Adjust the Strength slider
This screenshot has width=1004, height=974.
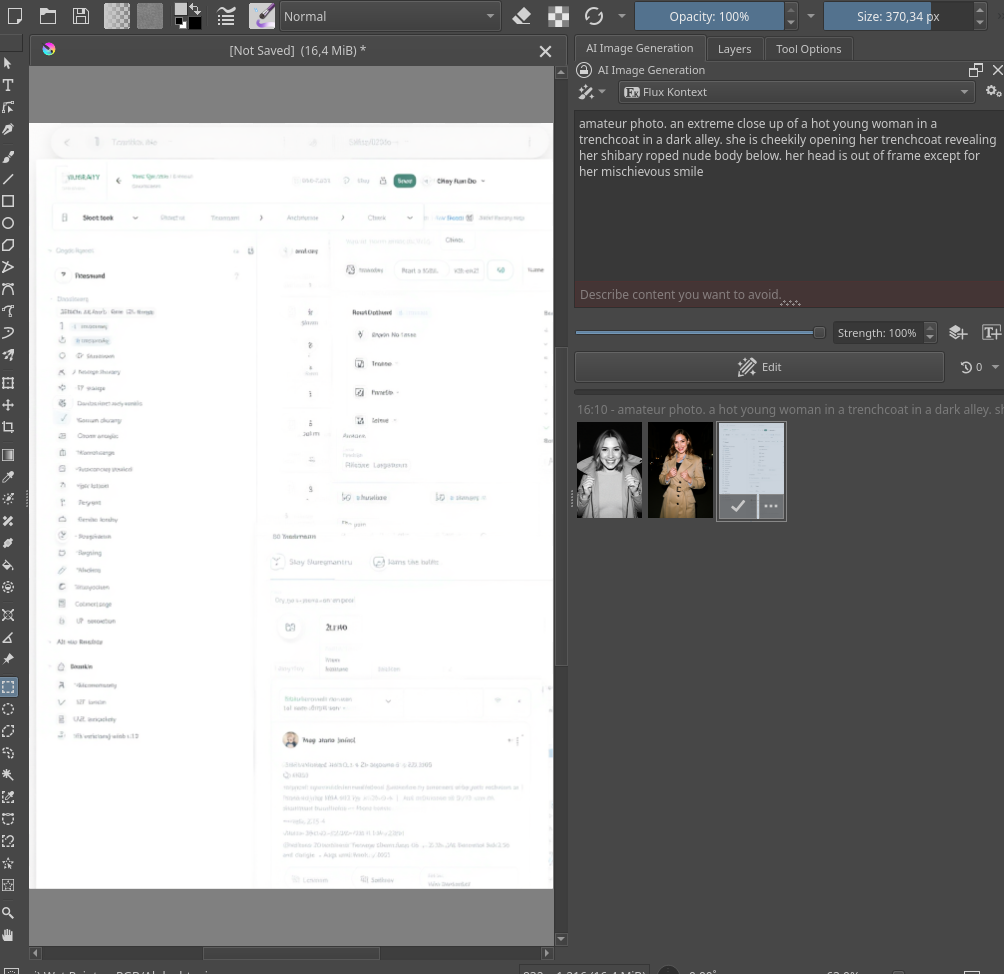click(x=700, y=332)
